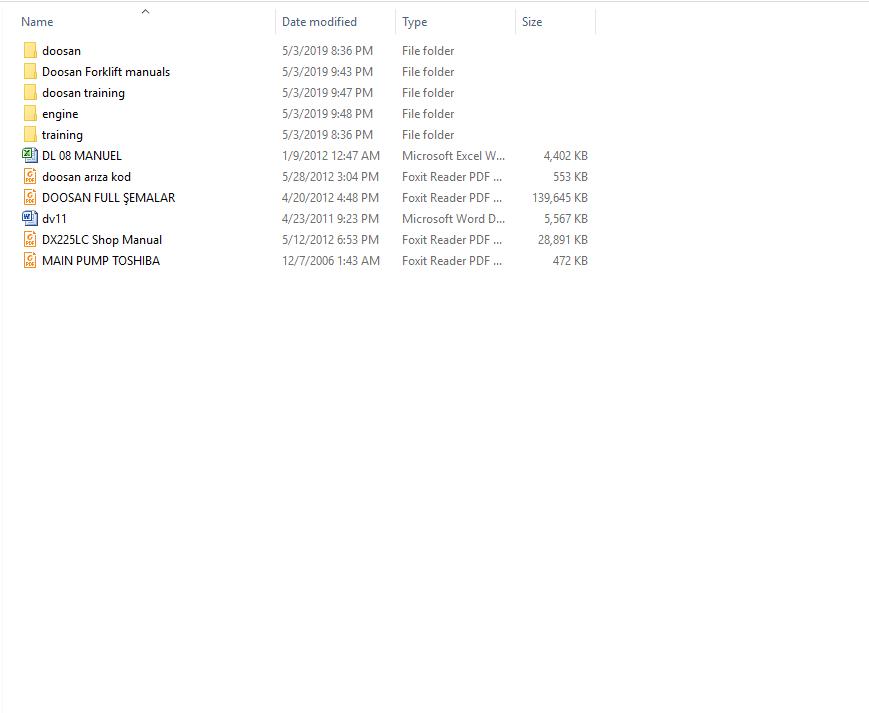This screenshot has height=713, width=869.
Task: Select the file name 'dv11'
Action: [54, 219]
